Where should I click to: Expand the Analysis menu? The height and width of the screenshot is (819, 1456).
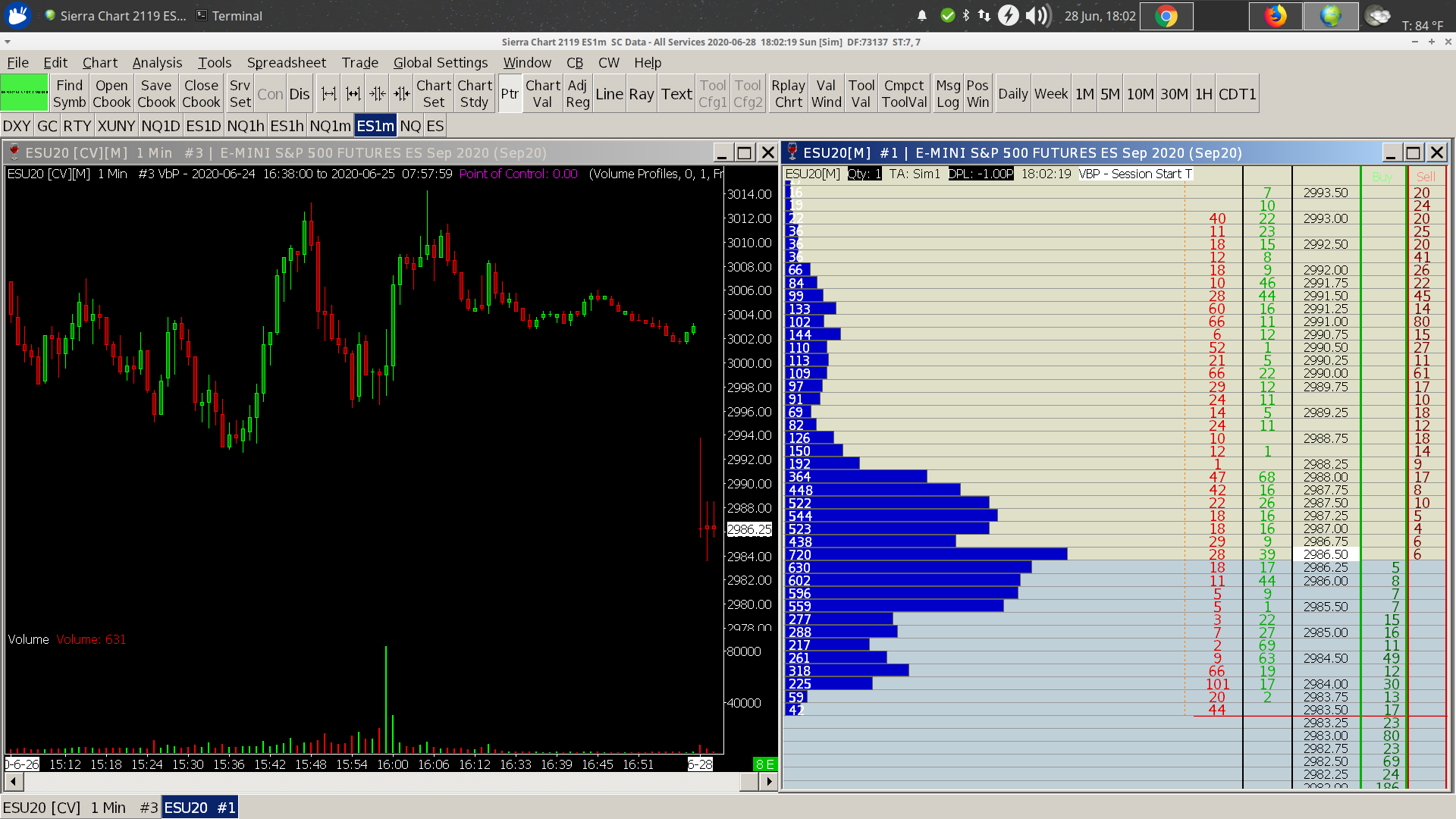point(157,63)
